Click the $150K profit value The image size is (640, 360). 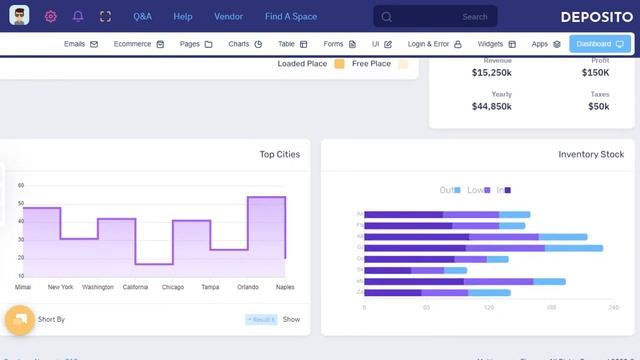(x=595, y=73)
